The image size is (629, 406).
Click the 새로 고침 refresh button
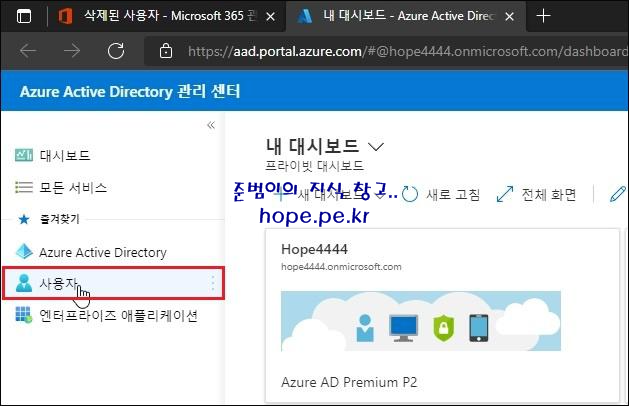(x=441, y=195)
